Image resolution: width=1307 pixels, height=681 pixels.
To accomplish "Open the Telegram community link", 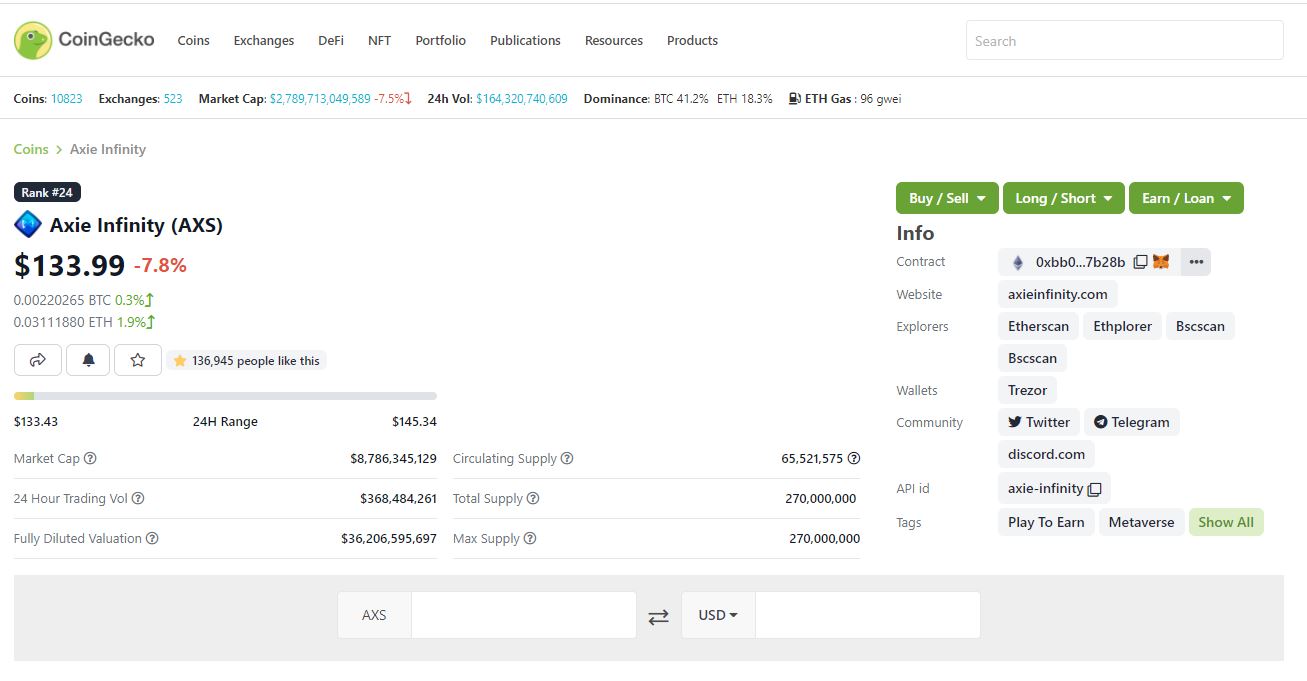I will [x=1132, y=422].
